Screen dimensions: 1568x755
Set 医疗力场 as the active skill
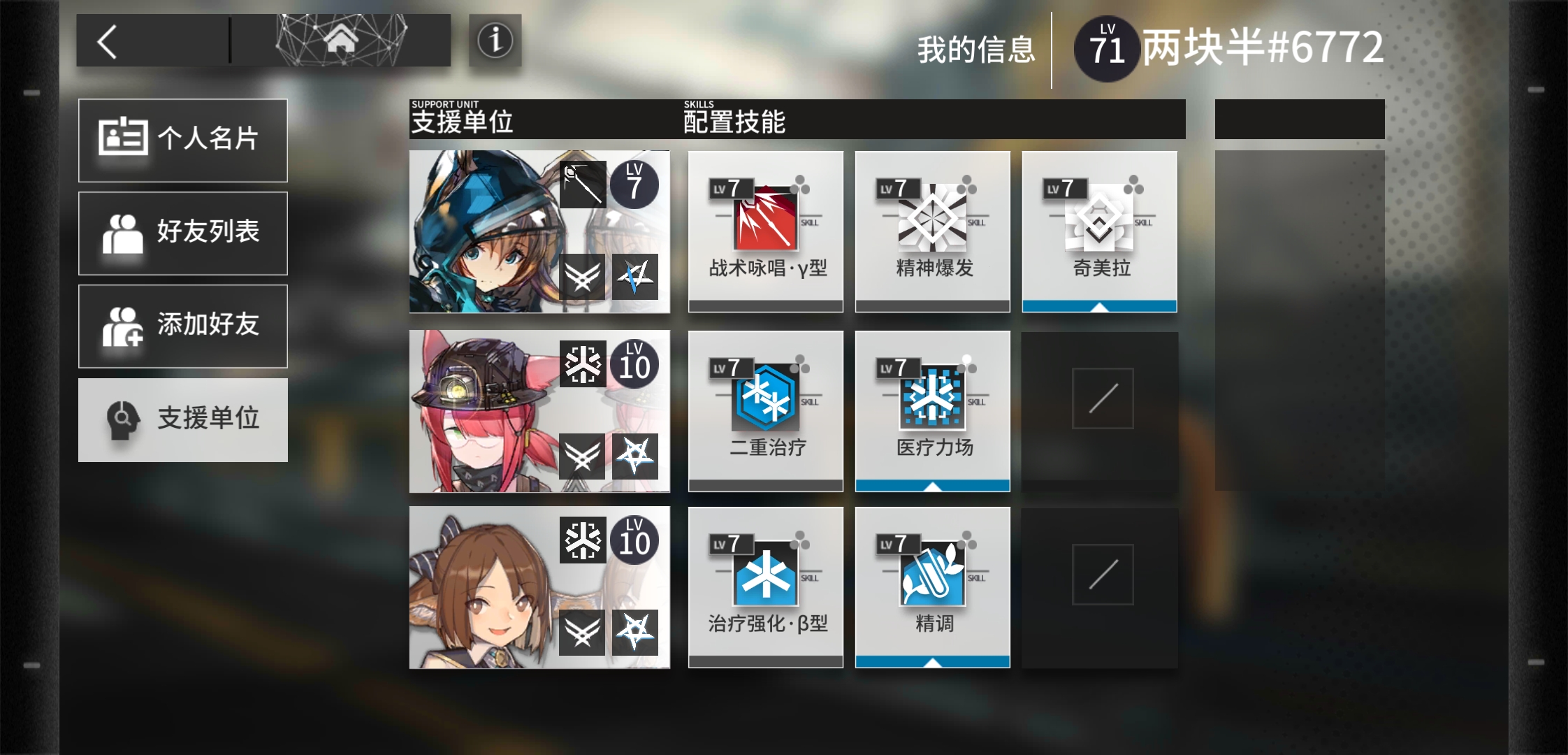[932, 411]
